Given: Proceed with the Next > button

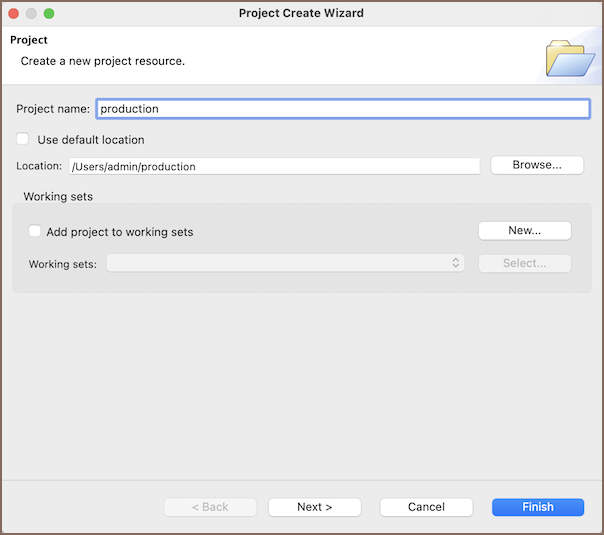Looking at the screenshot, I should click(314, 507).
